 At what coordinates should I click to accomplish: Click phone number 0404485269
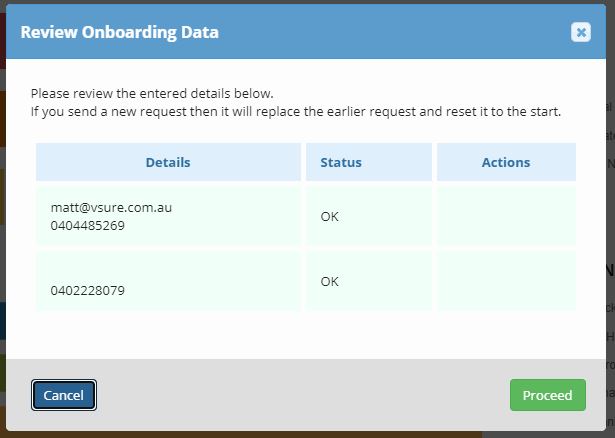point(87,226)
